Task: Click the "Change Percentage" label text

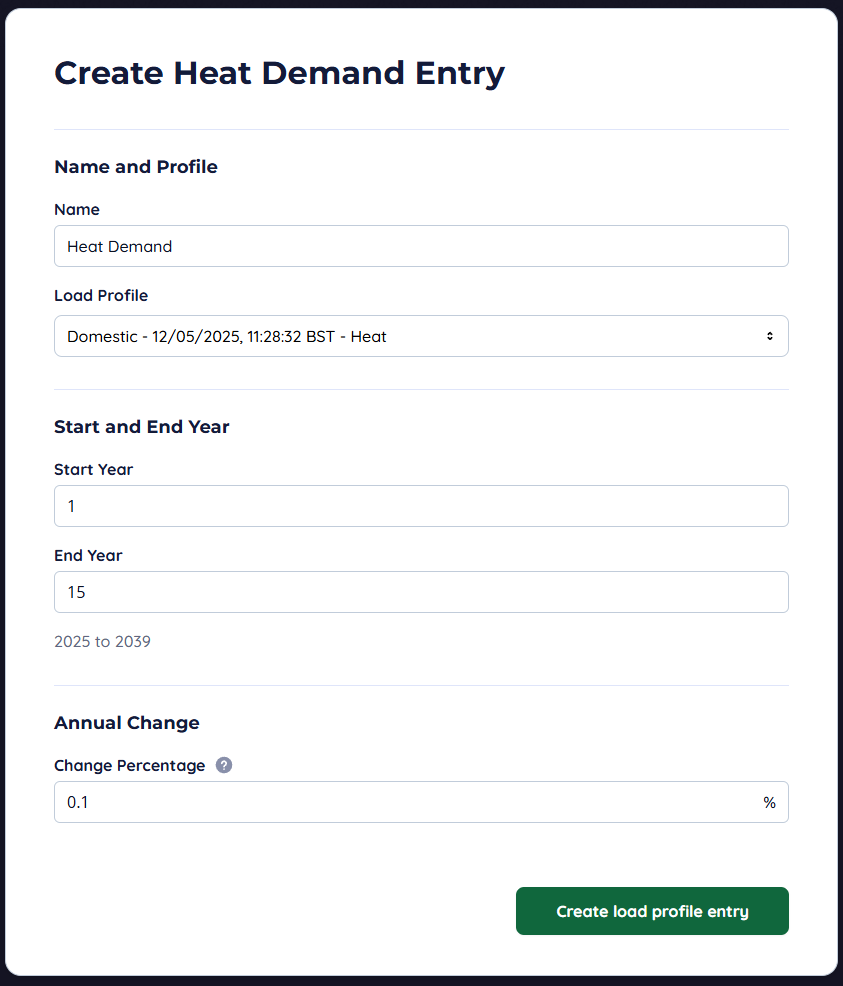Action: point(129,765)
